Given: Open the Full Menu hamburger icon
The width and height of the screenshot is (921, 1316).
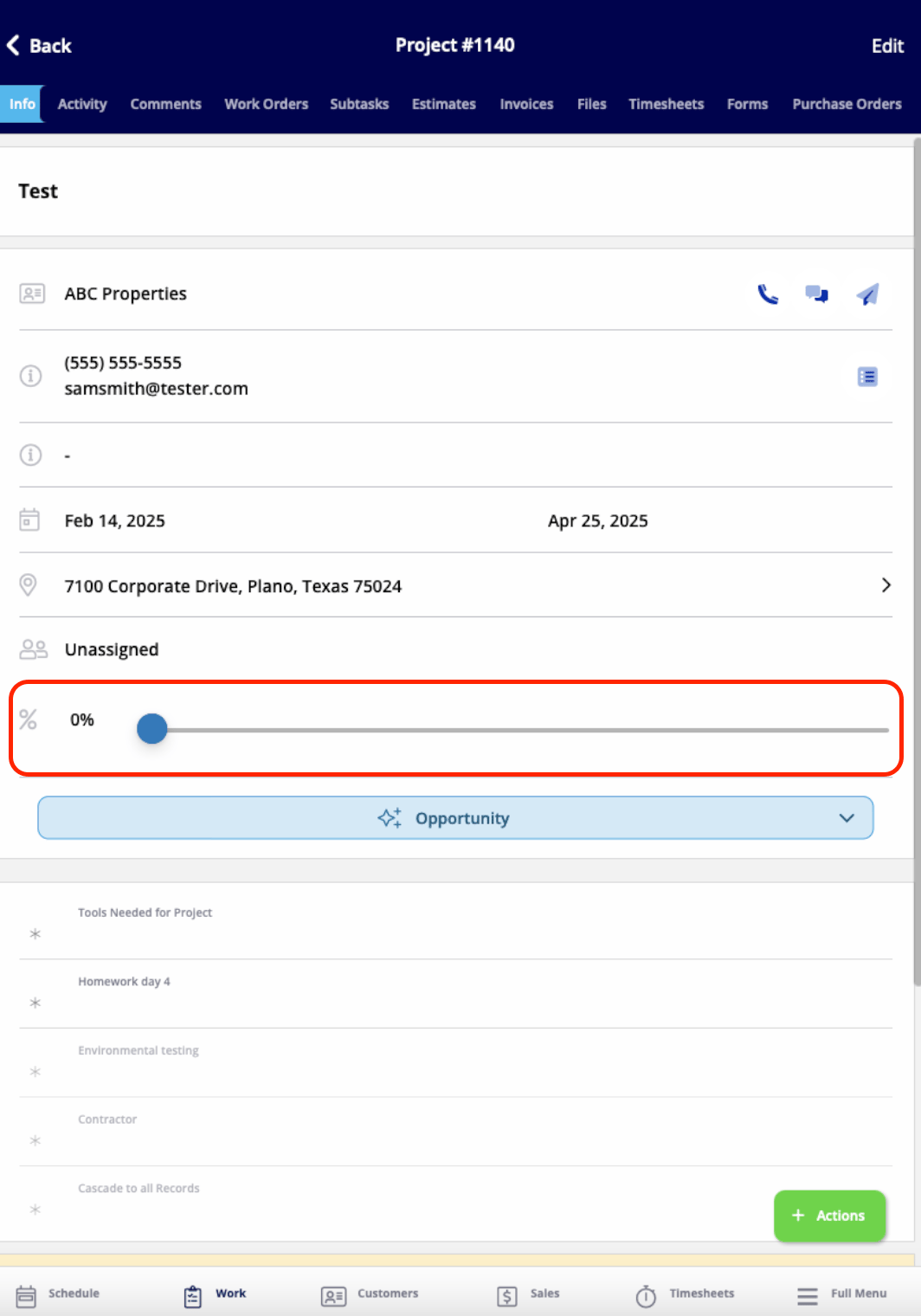Looking at the screenshot, I should 808,1295.
